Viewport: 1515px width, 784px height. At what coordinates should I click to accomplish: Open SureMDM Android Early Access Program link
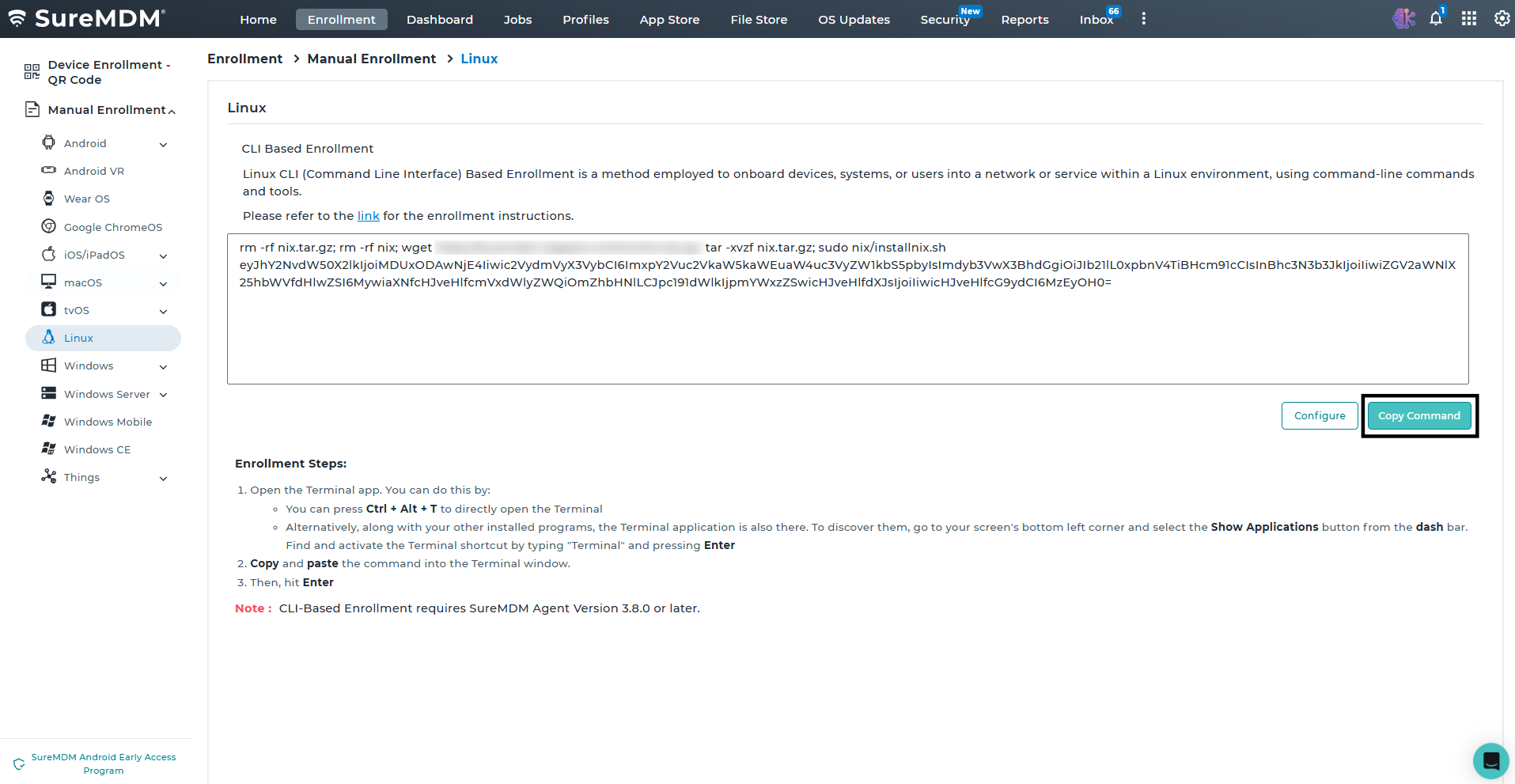pyautogui.click(x=104, y=763)
